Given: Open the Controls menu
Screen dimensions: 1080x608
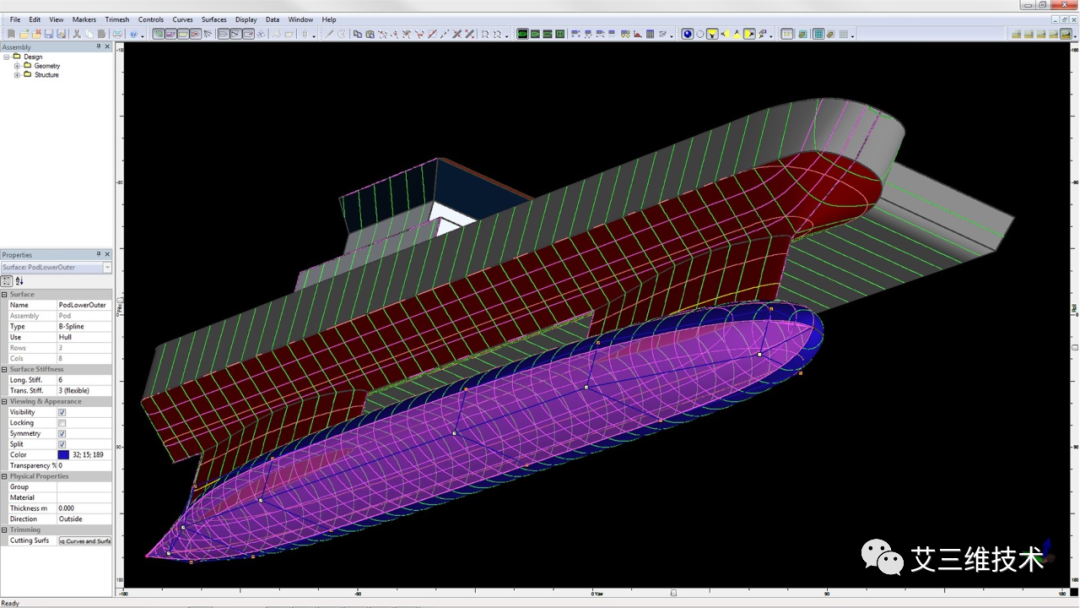Looking at the screenshot, I should coord(151,19).
